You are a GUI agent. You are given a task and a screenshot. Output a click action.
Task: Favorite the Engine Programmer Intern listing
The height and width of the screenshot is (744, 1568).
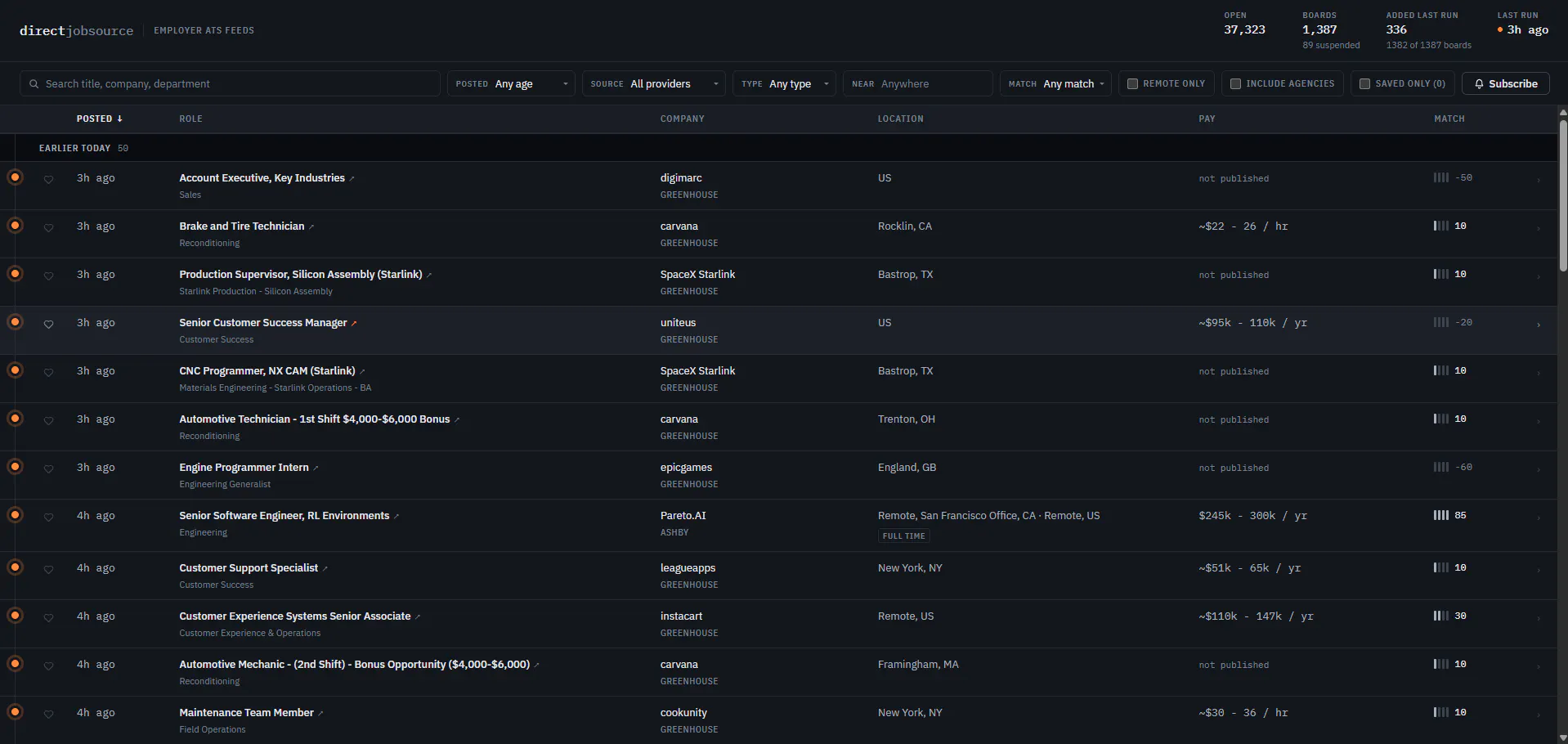(48, 468)
